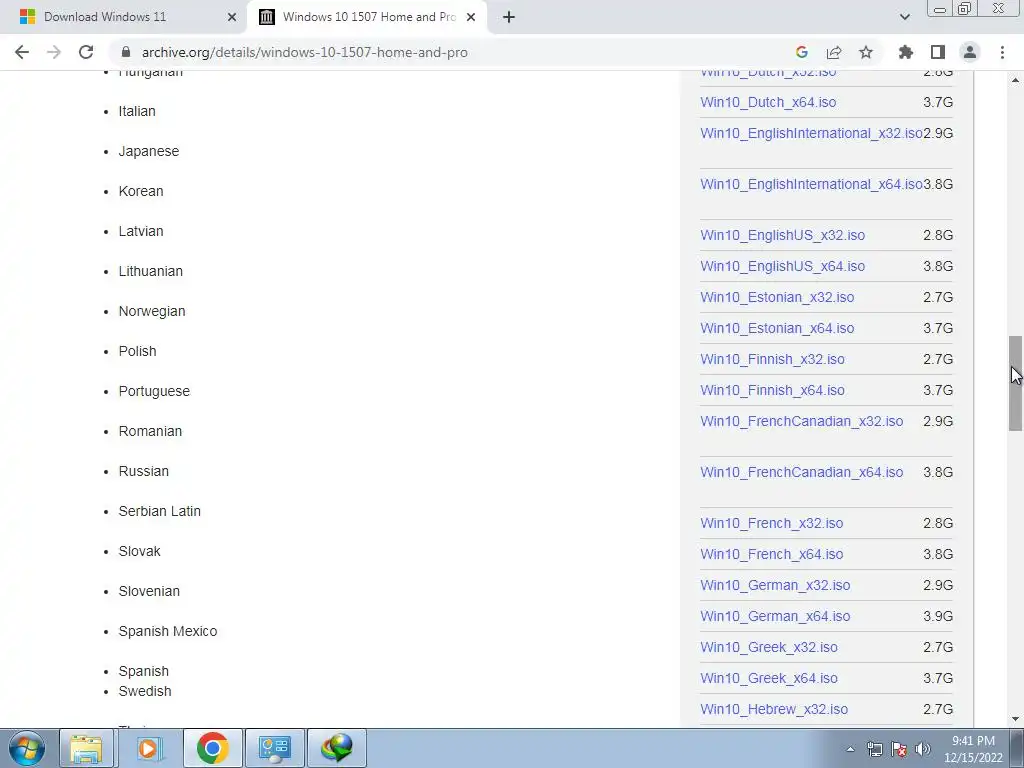Screen dimensions: 1024x768
Task: Click the Italian list item
Action: point(137,111)
